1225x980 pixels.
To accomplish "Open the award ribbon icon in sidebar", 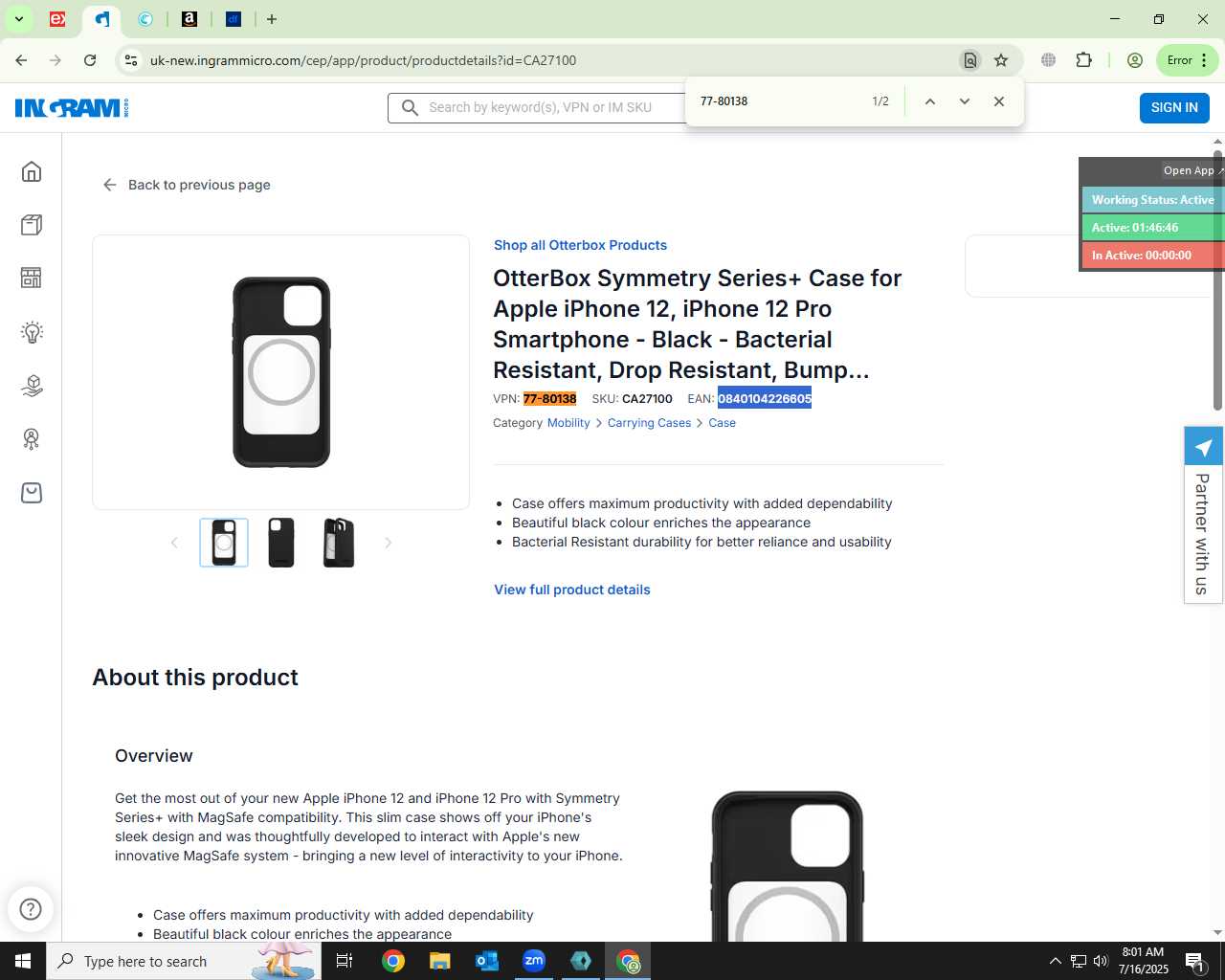I will [x=32, y=439].
